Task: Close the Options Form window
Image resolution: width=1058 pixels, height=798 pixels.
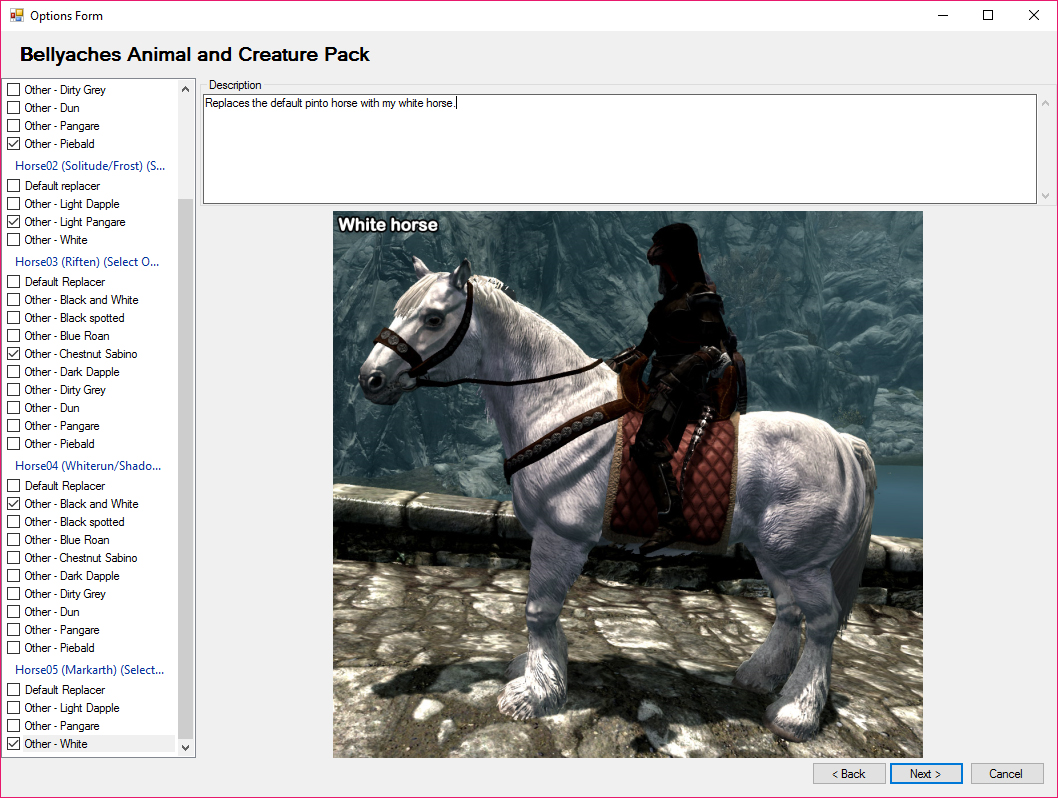Action: (x=1034, y=15)
